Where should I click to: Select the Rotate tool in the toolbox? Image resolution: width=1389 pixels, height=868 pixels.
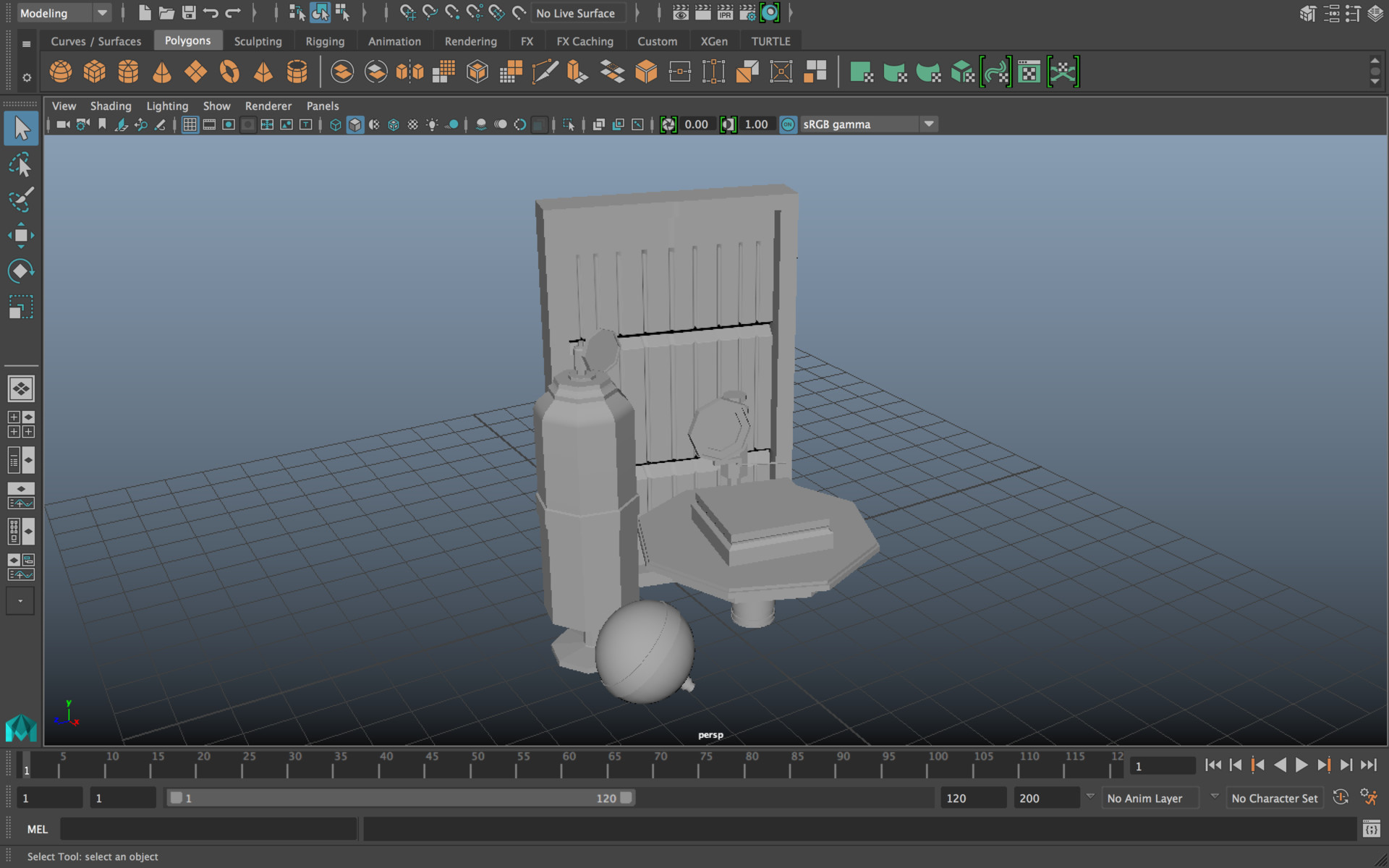21,271
